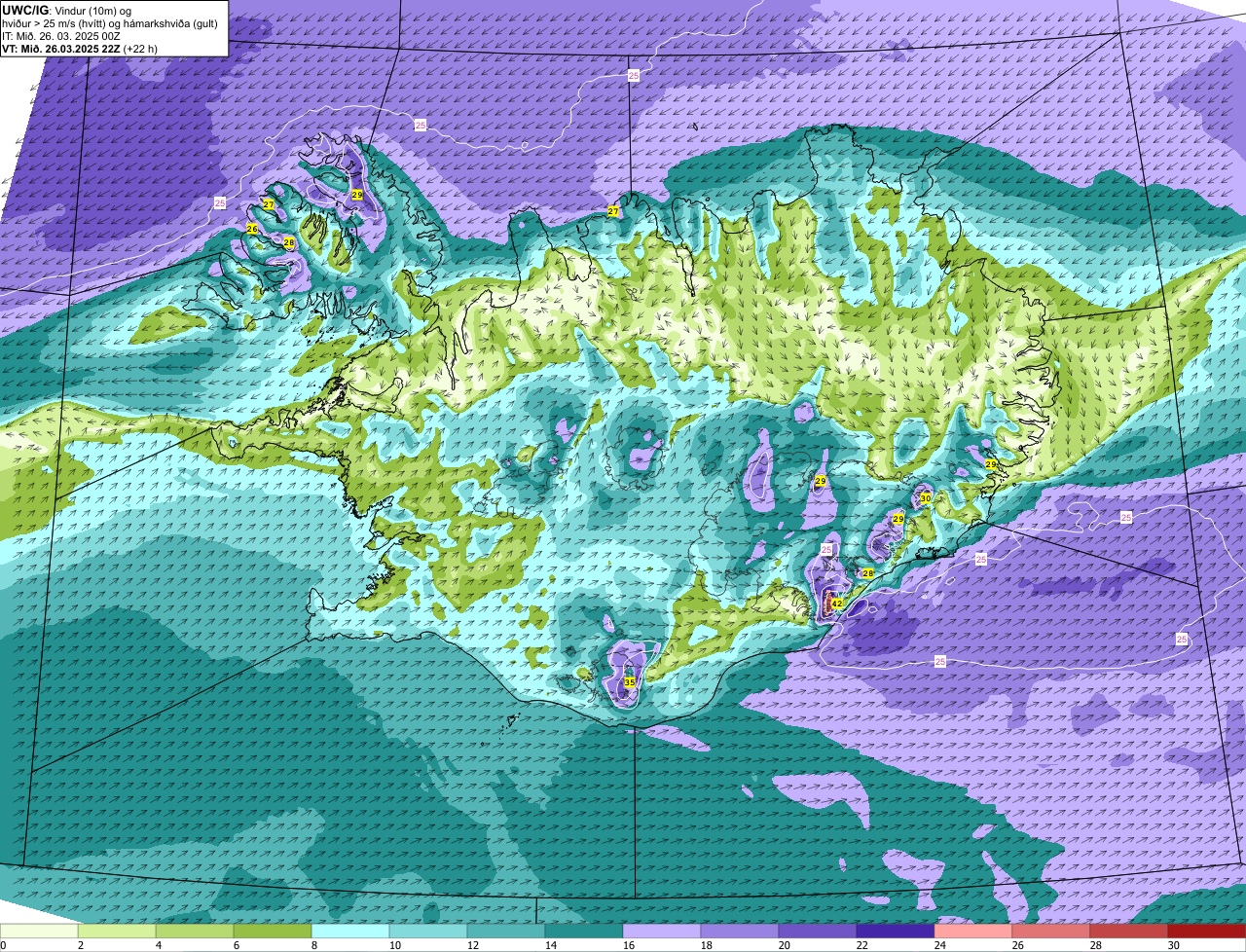The height and width of the screenshot is (952, 1246).
Task: Select the legend line mentioning 'hámarkshviða (gult)'
Action: (112, 23)
